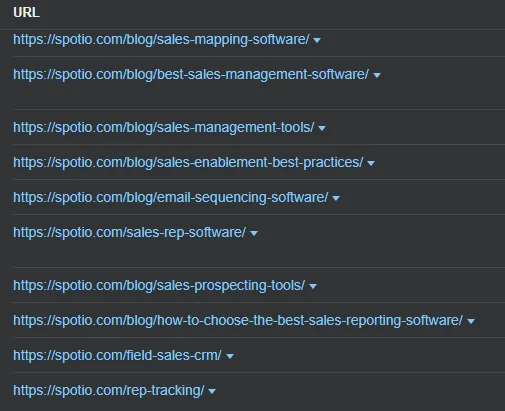Open the best-sales-management-software URL link
The width and height of the screenshot is (505, 411).
pos(191,74)
